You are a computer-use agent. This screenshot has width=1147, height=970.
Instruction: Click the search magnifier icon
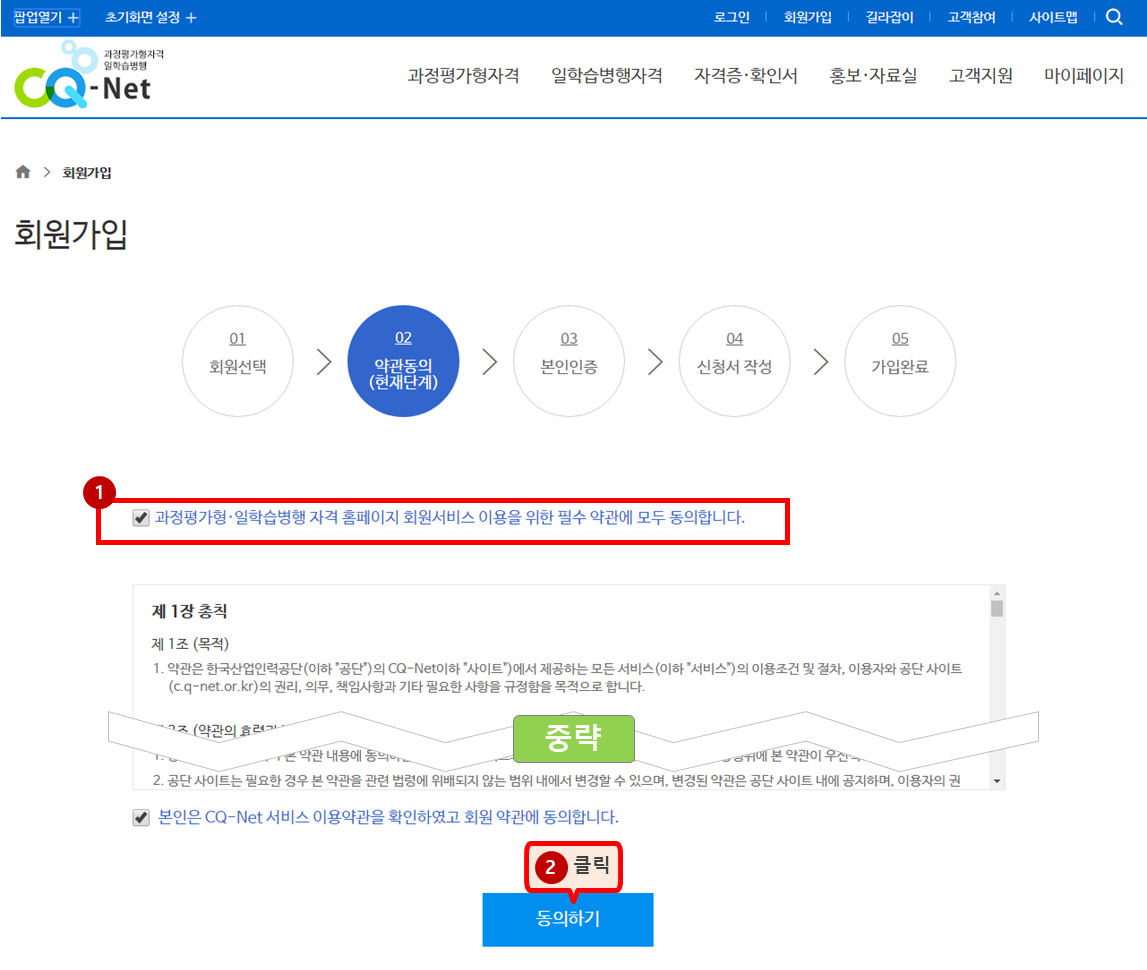click(x=1114, y=17)
